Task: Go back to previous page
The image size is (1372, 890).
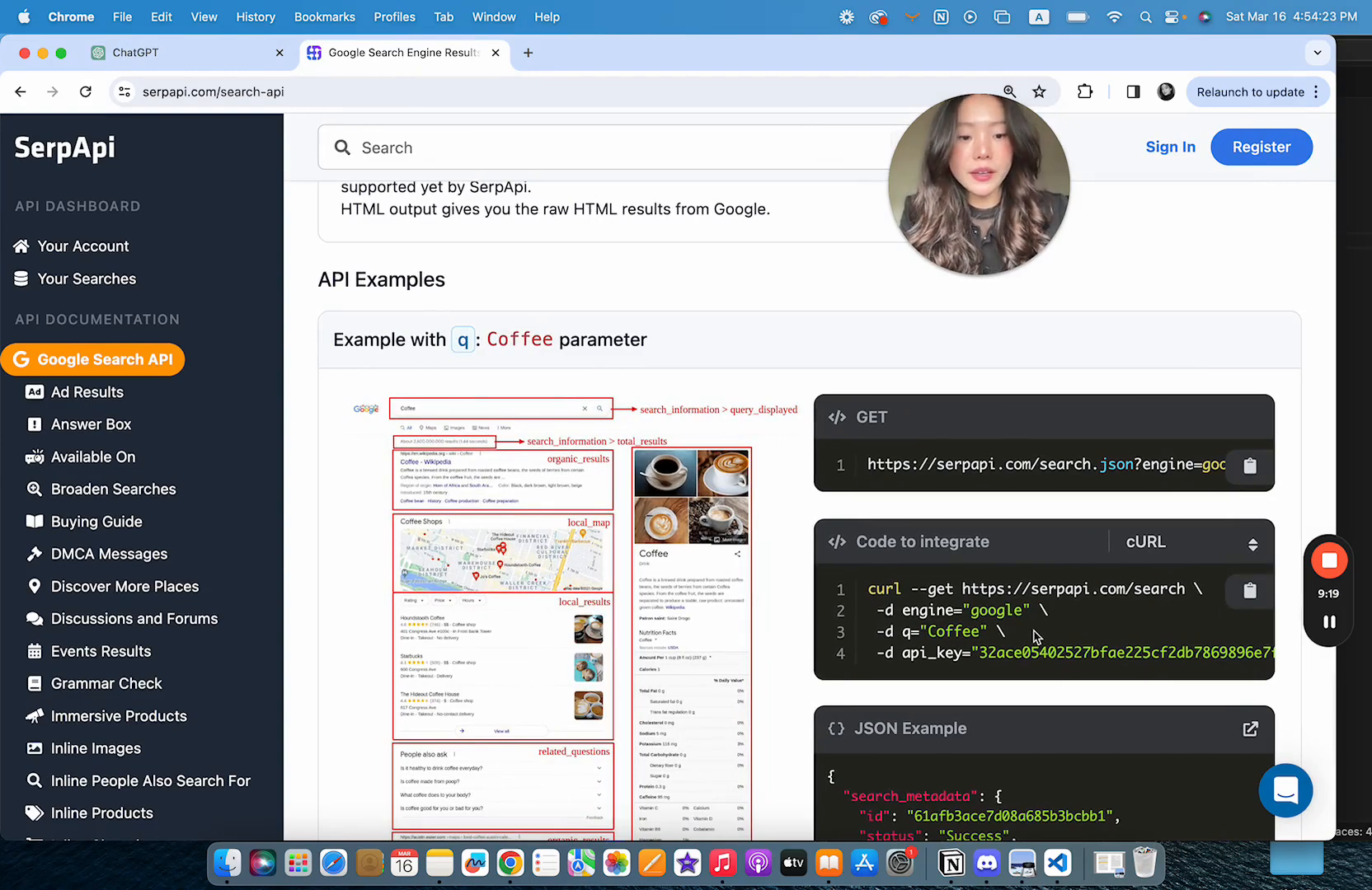Action: [21, 91]
